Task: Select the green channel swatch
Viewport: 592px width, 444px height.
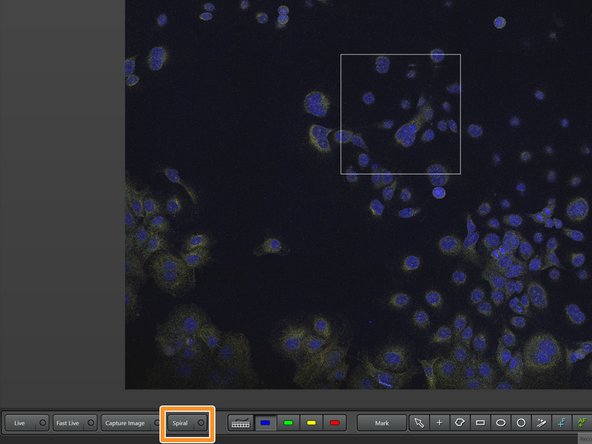Action: tap(288, 423)
